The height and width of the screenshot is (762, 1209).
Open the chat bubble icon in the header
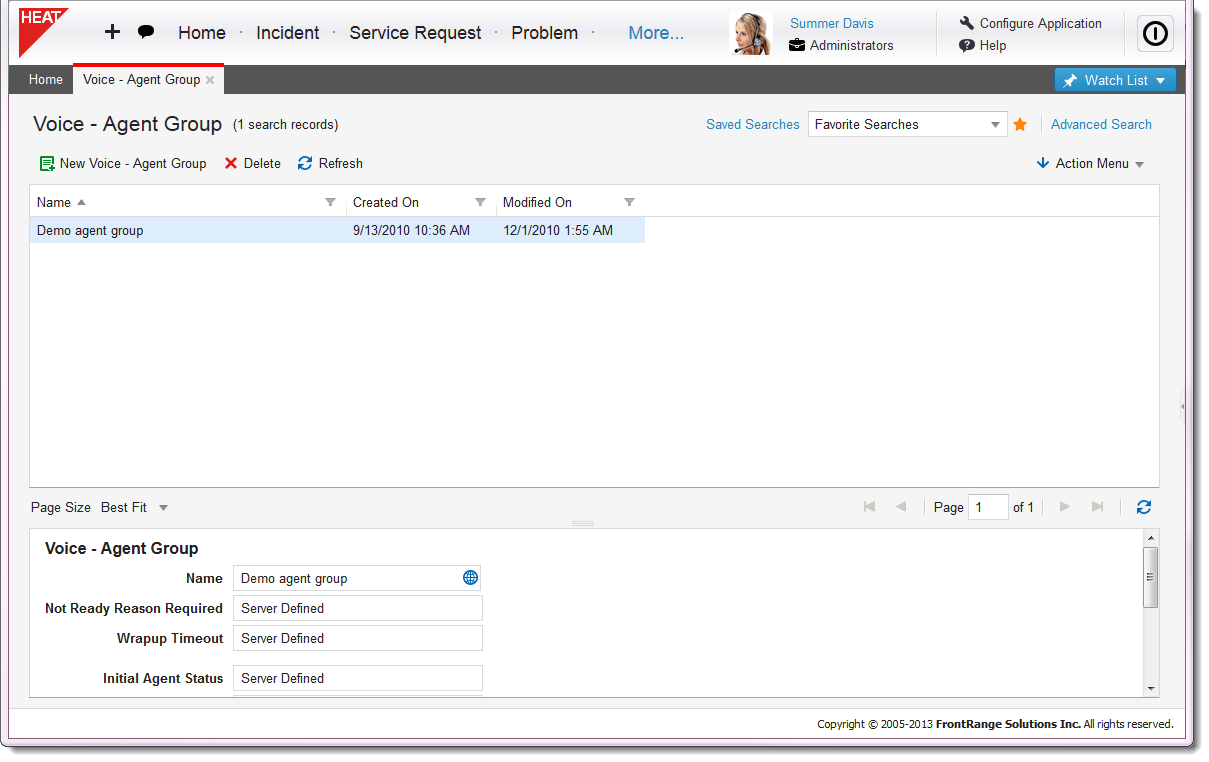coord(145,33)
